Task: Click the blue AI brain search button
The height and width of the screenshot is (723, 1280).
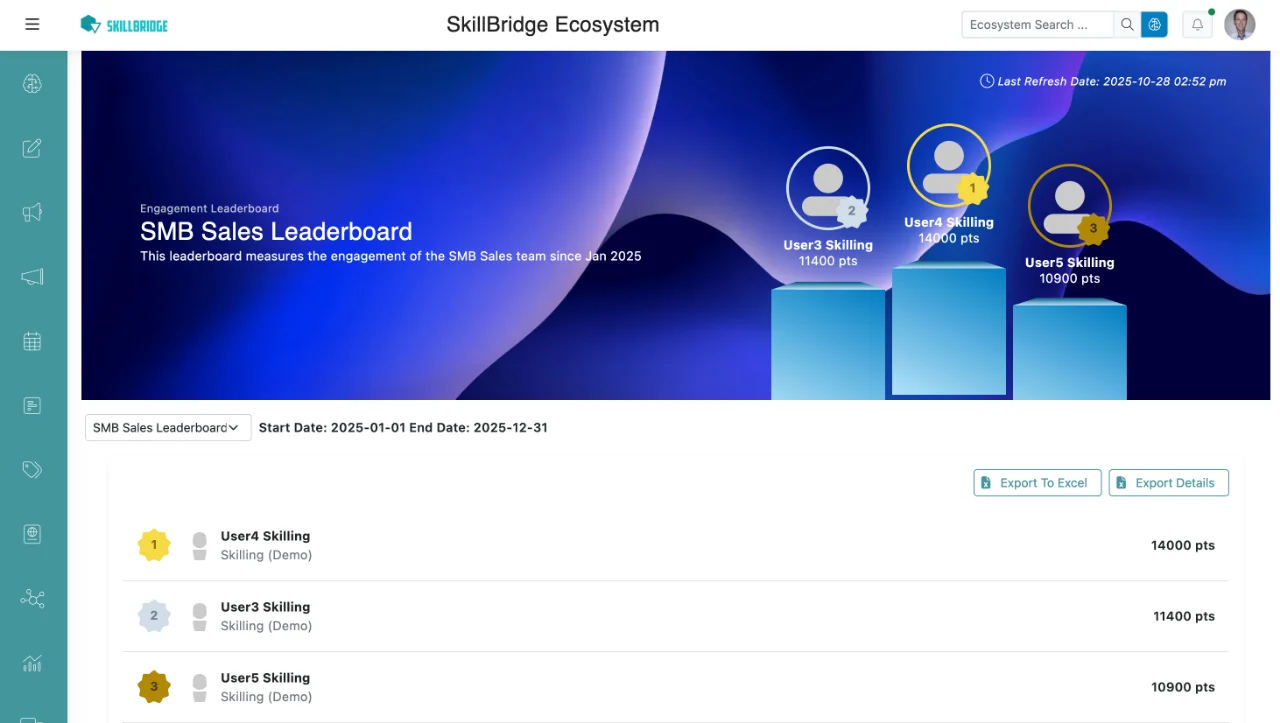Action: pyautogui.click(x=1154, y=25)
